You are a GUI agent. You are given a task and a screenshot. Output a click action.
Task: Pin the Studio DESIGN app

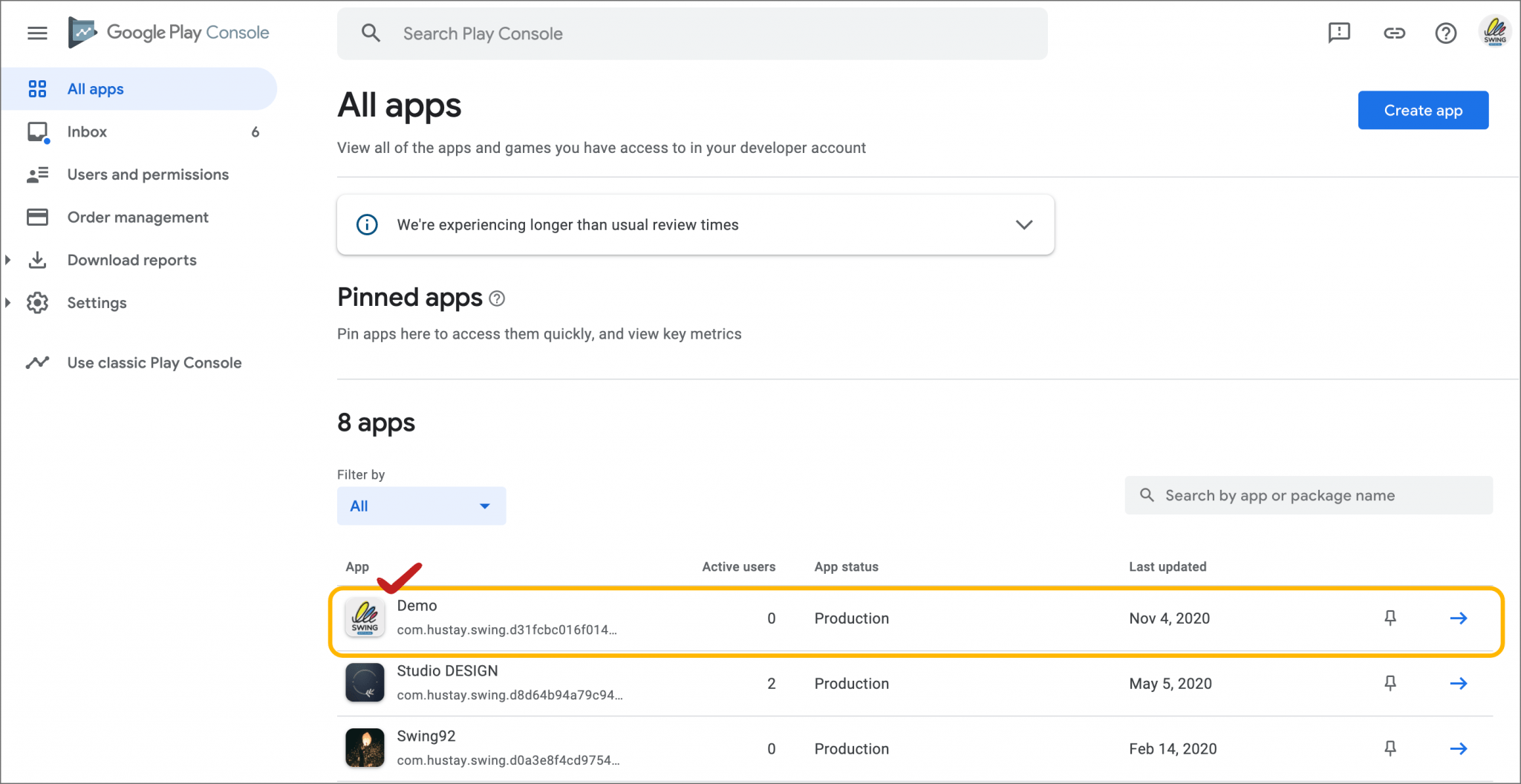(1390, 682)
